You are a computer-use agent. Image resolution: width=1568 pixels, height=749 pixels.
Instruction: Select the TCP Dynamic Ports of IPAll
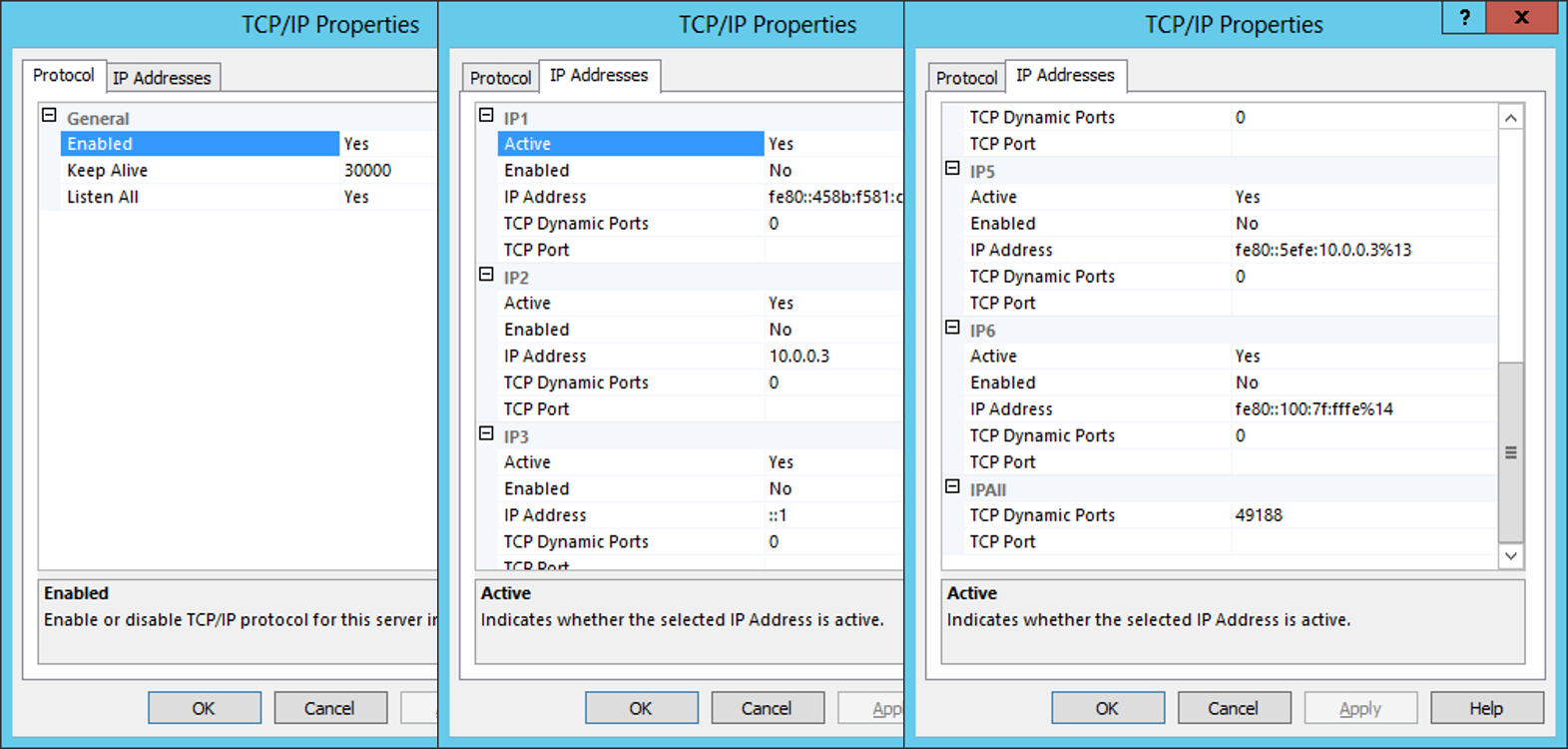[1042, 515]
